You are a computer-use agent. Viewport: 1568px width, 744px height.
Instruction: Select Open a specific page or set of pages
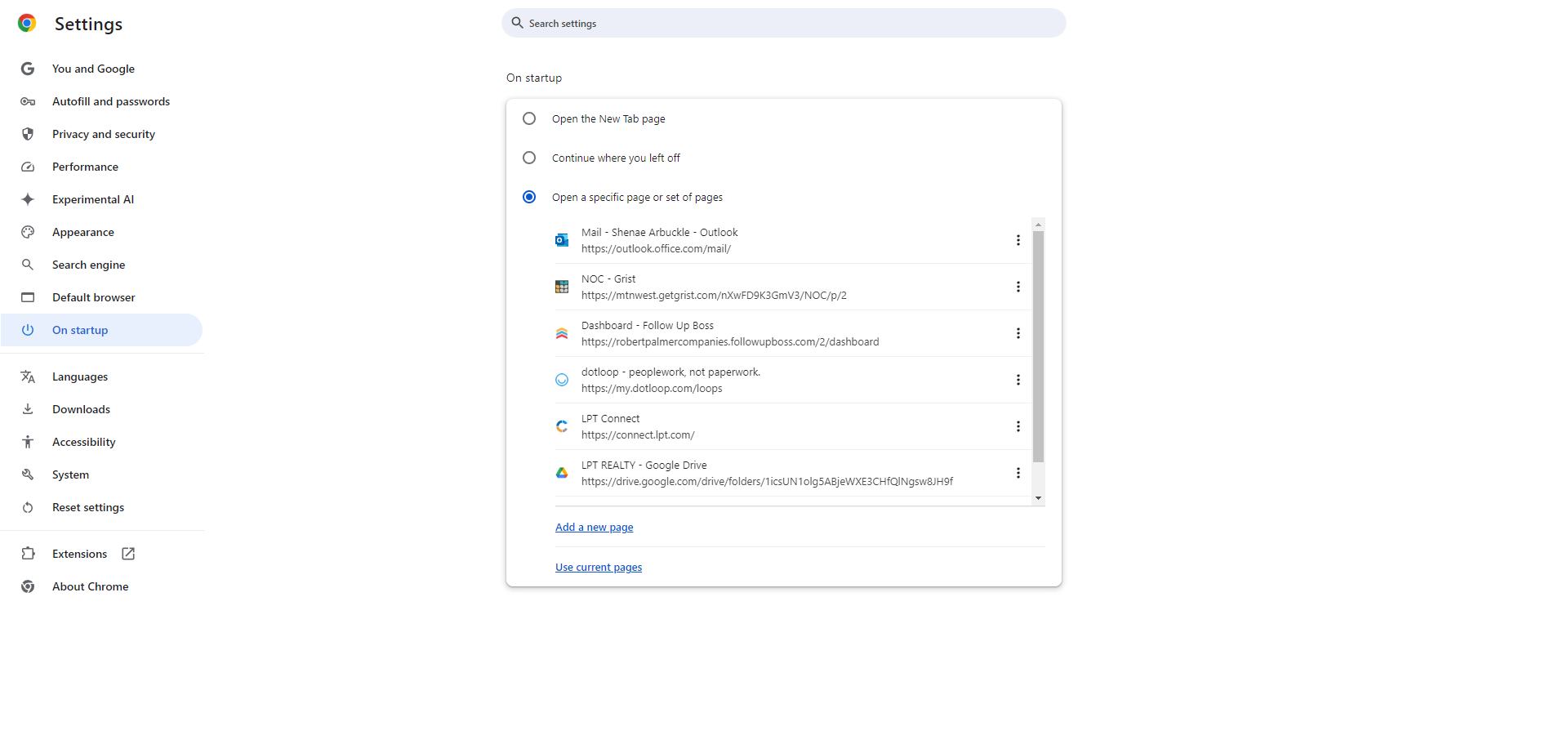click(x=529, y=197)
